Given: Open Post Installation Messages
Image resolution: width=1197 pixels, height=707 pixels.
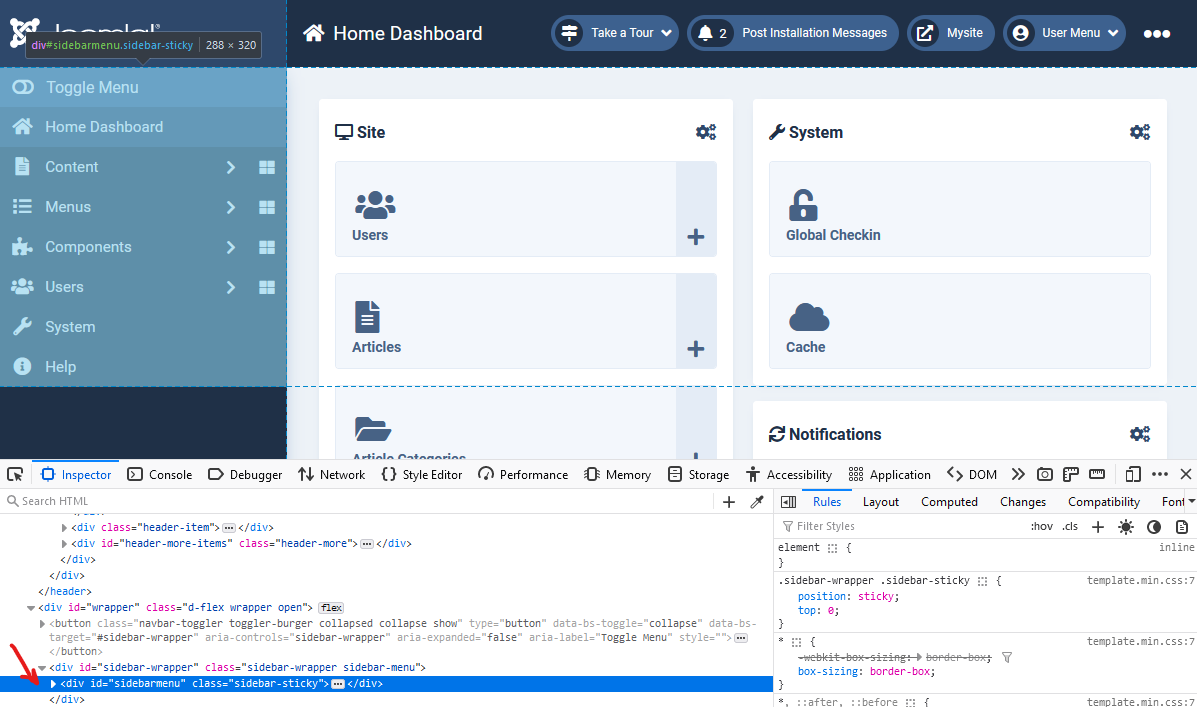Looking at the screenshot, I should pyautogui.click(x=793, y=33).
